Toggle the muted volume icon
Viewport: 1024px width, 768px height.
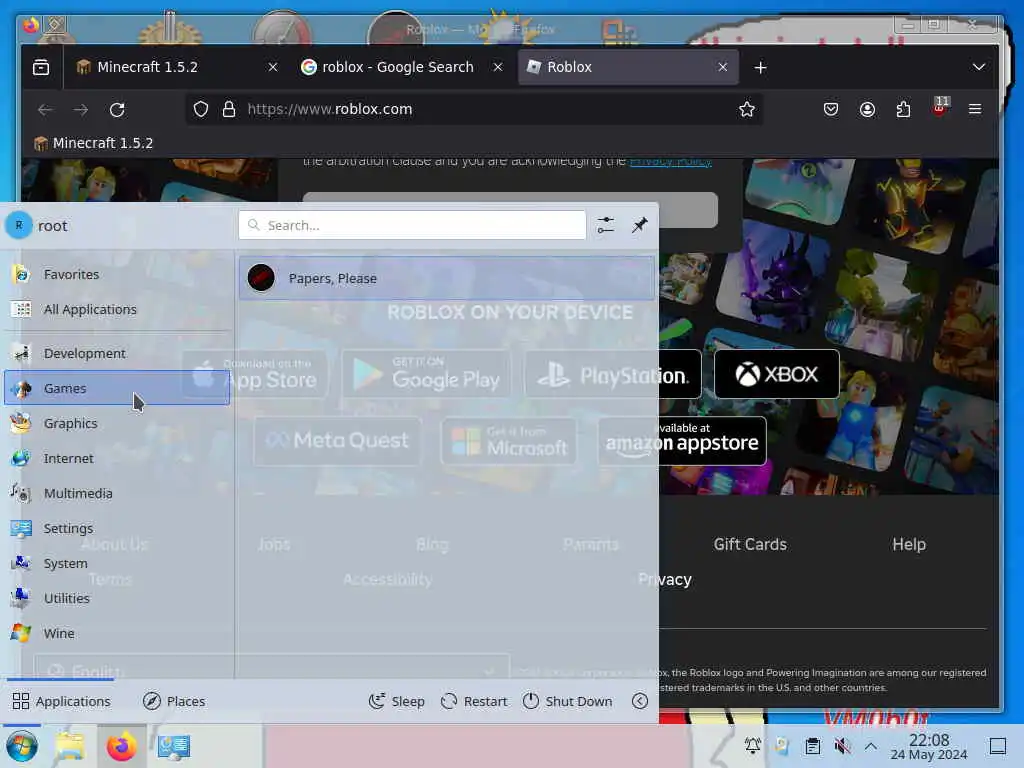(x=842, y=746)
